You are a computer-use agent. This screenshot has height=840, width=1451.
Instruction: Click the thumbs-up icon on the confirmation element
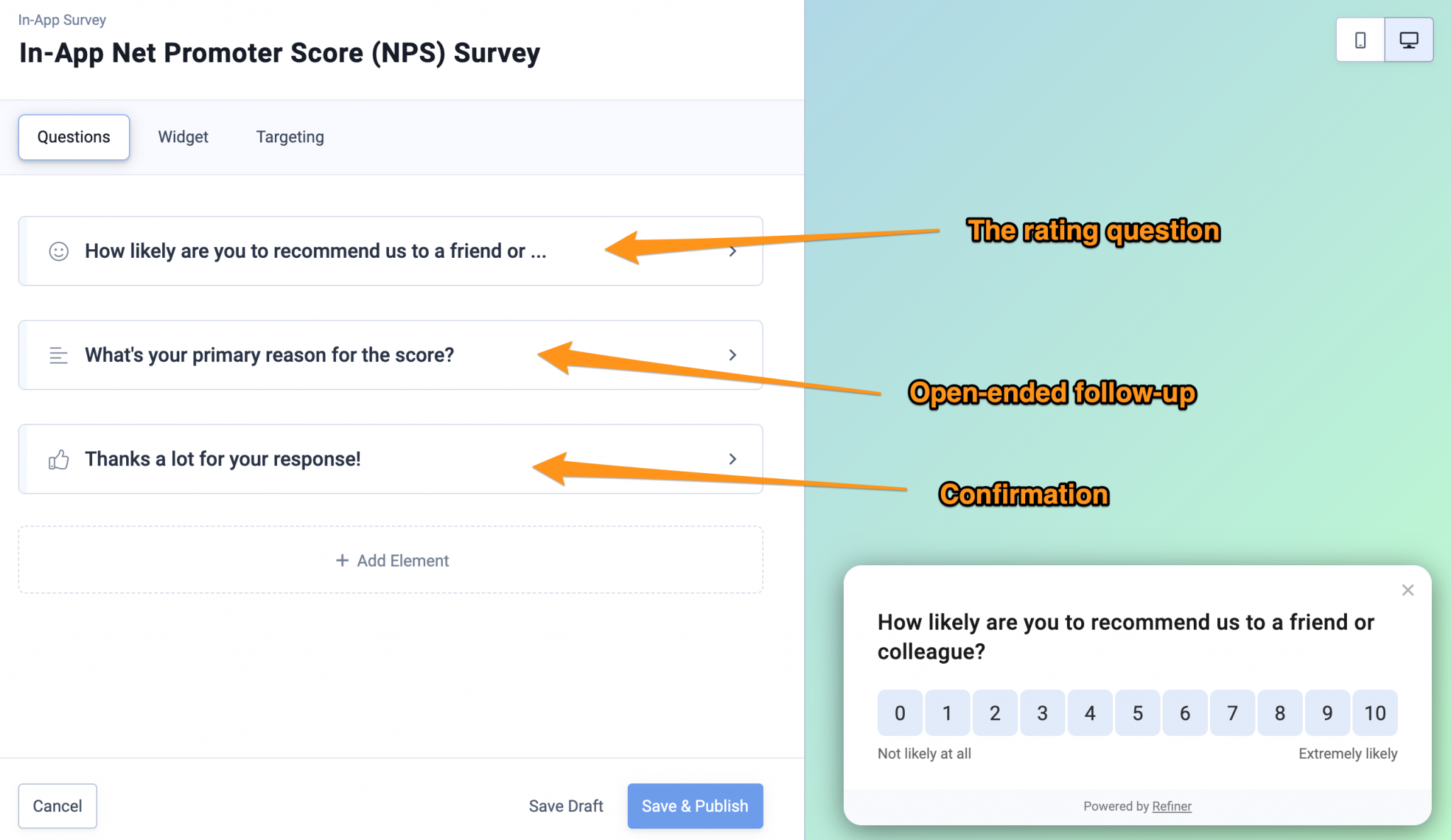[x=60, y=459]
